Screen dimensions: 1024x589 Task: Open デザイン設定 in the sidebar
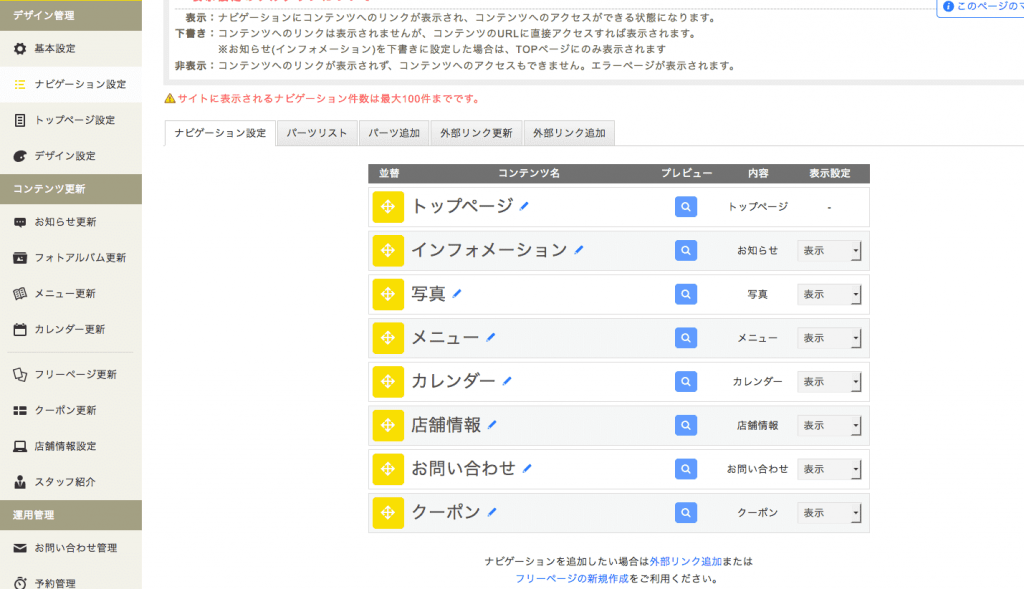65,156
